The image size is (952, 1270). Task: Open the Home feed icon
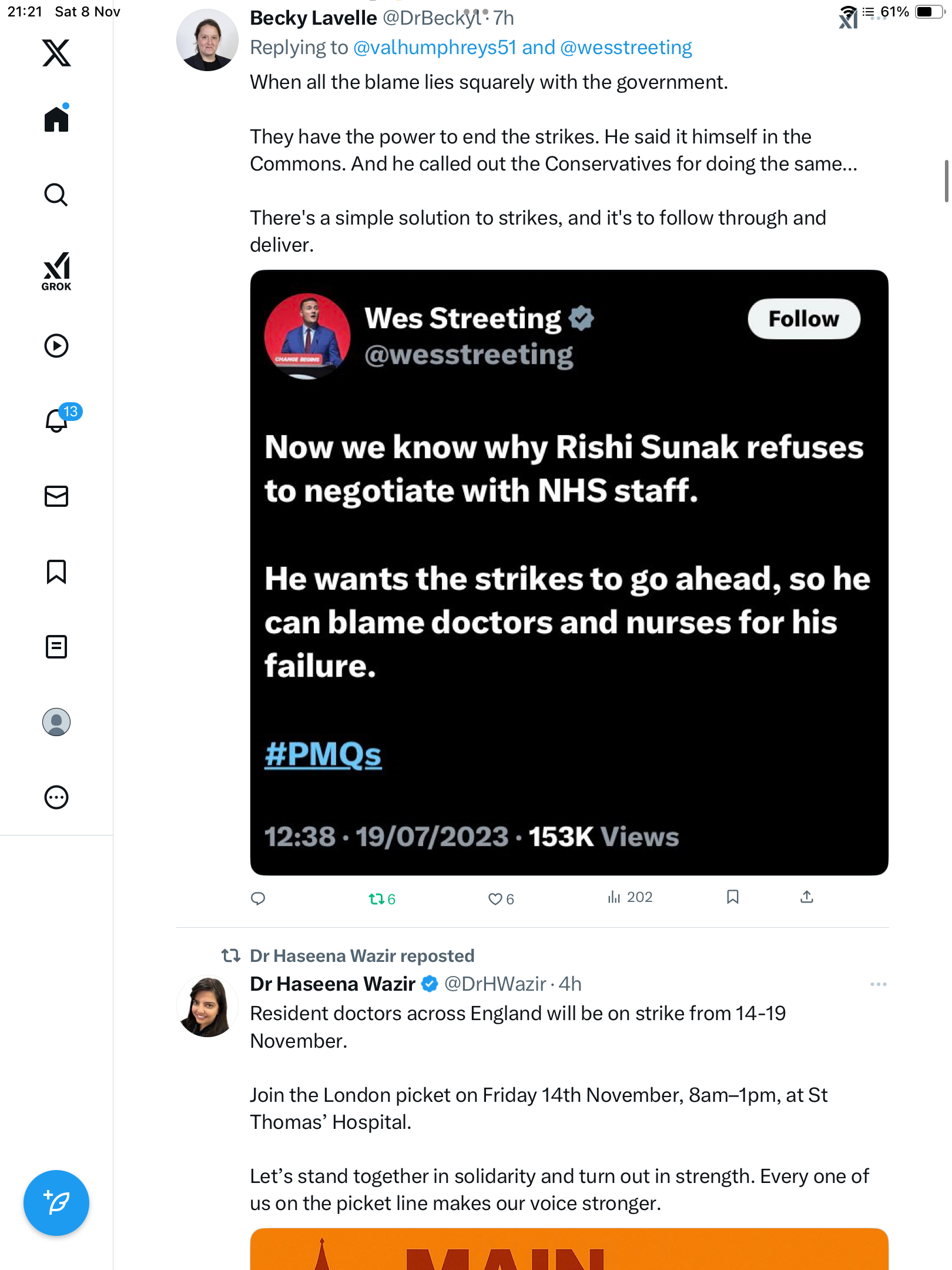pyautogui.click(x=56, y=119)
